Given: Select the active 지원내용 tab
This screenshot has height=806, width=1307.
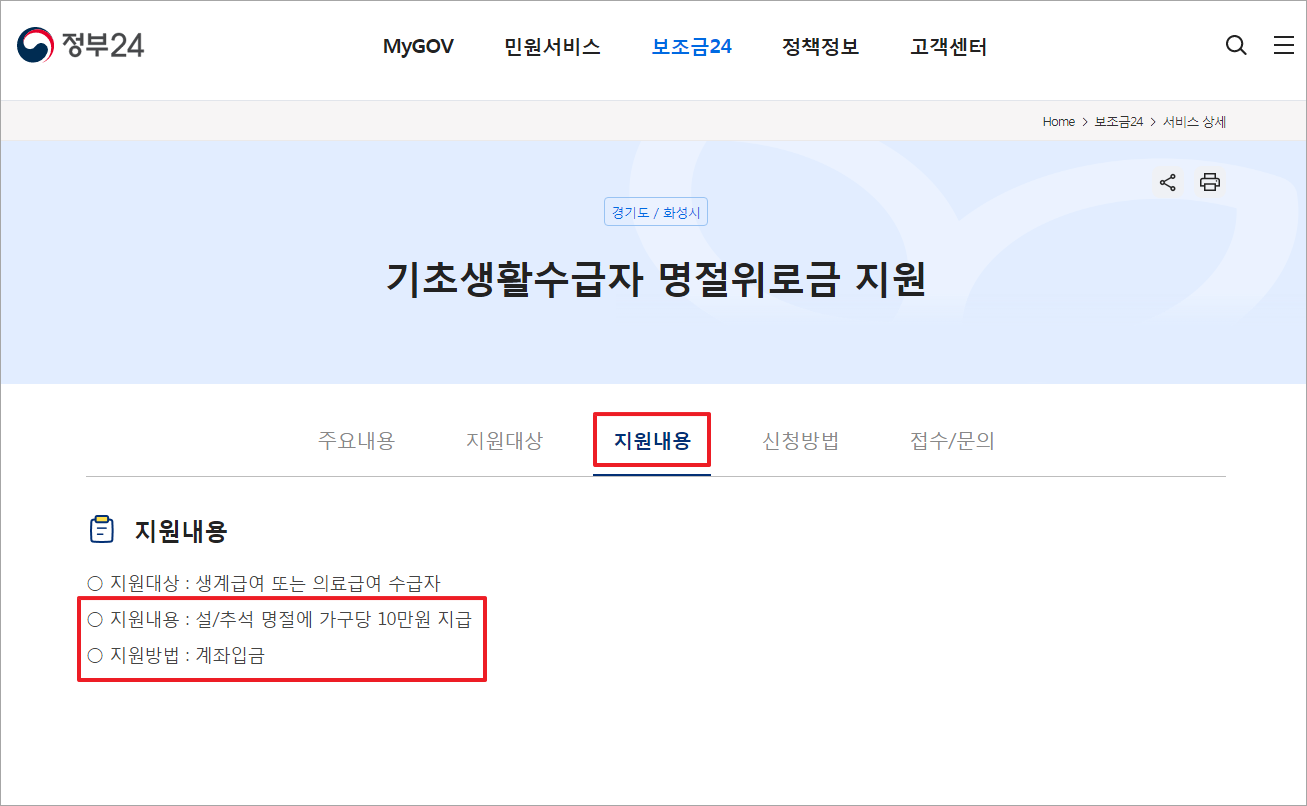Looking at the screenshot, I should click(652, 440).
